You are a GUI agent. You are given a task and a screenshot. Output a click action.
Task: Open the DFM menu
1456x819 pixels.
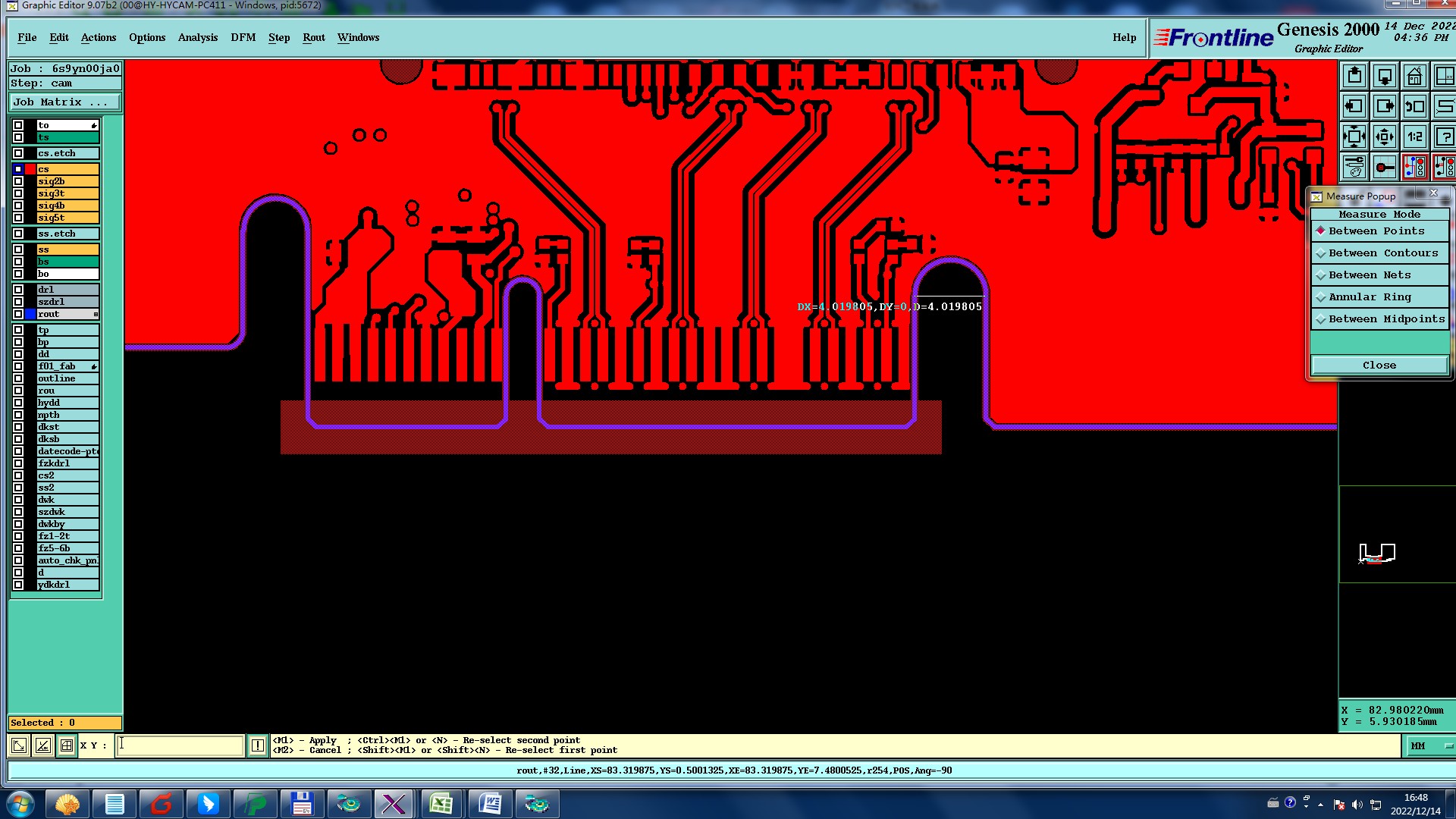coord(243,37)
